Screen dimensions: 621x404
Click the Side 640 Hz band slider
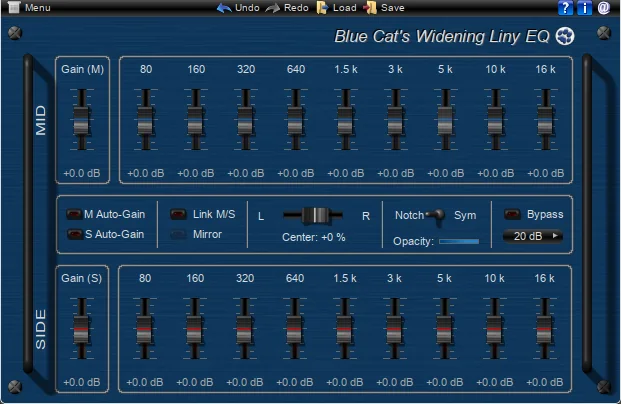[x=294, y=329]
